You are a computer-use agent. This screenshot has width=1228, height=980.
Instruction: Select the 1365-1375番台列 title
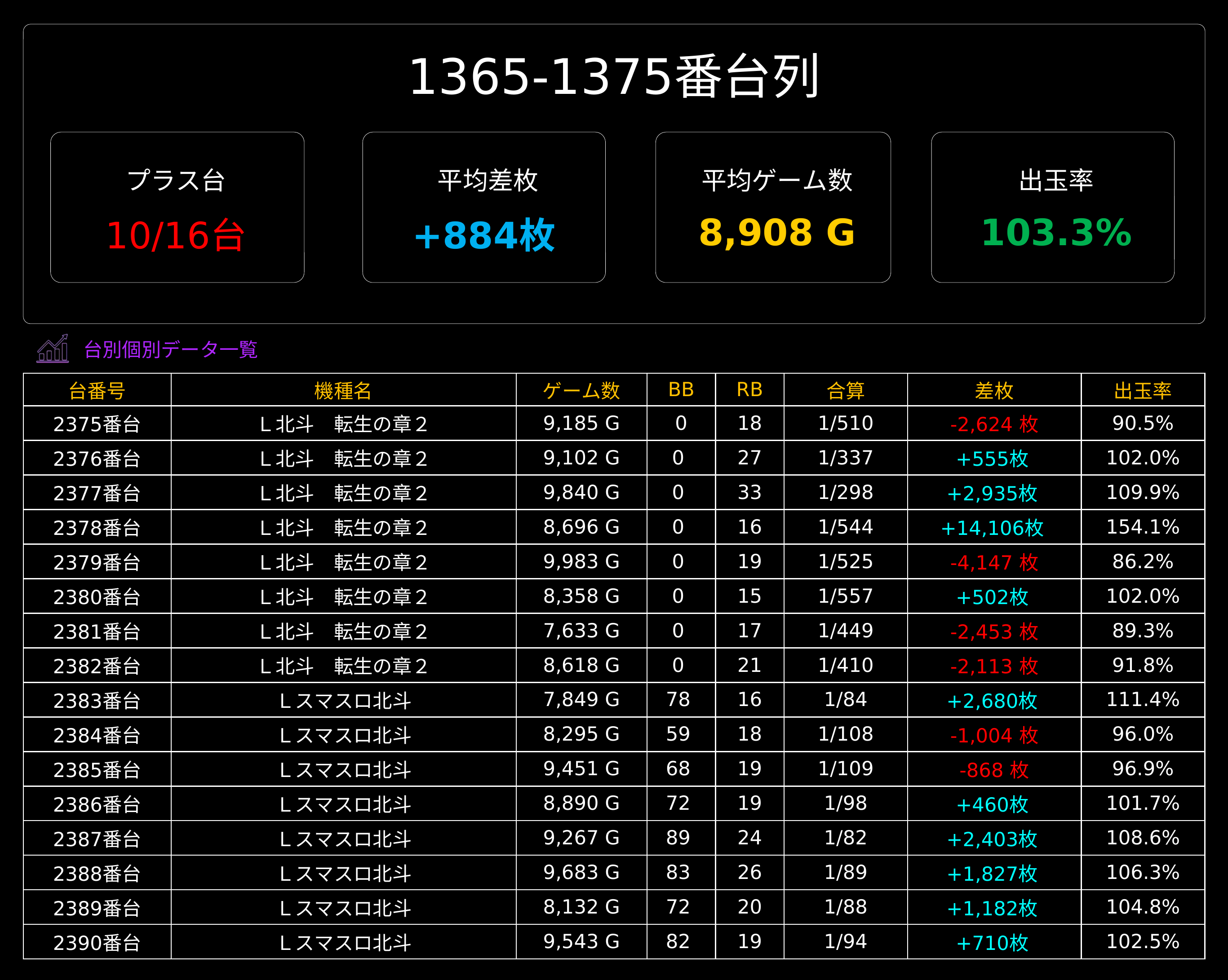[614, 76]
